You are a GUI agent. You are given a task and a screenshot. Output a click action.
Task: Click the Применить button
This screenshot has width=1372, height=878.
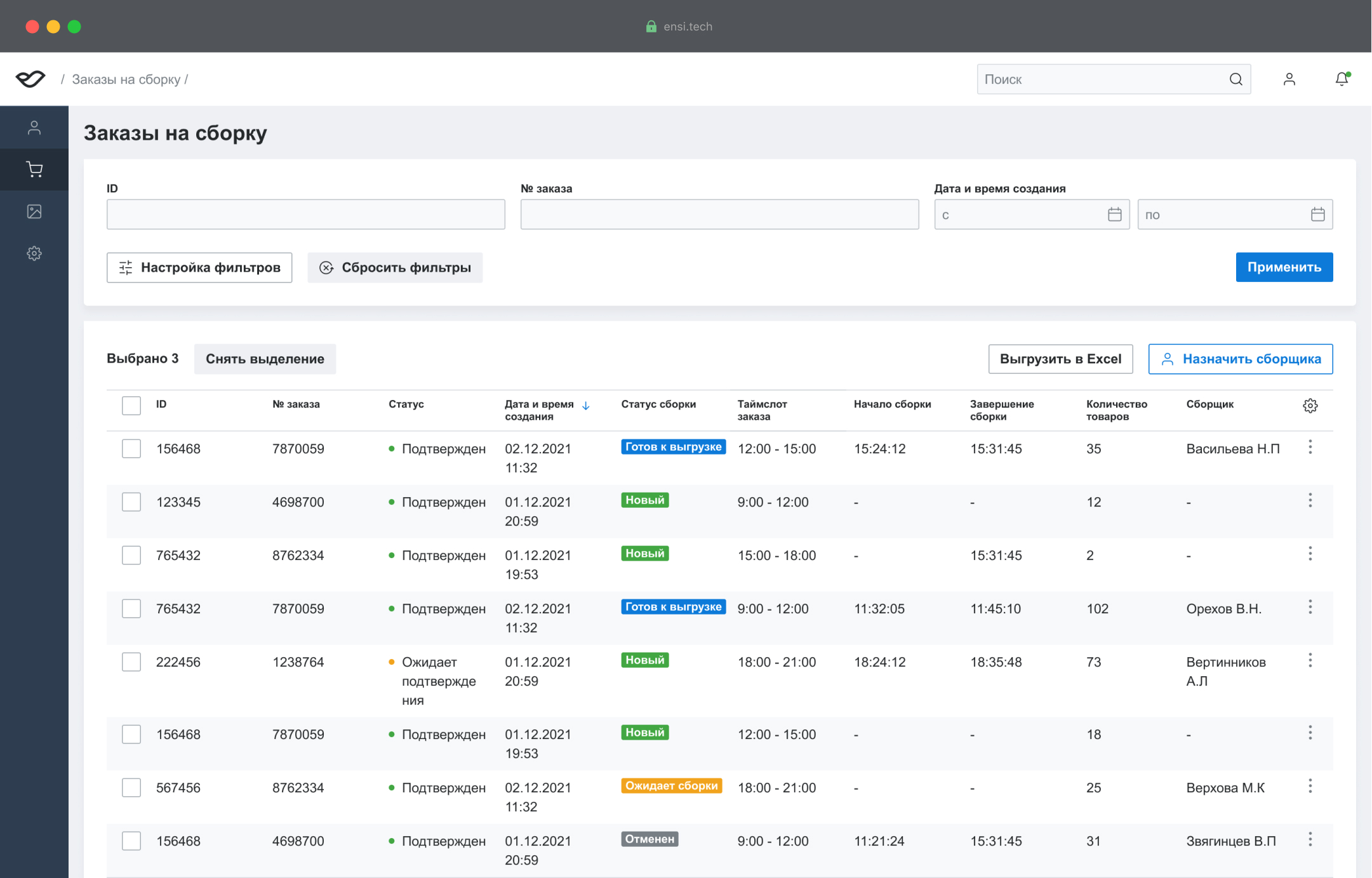coord(1284,267)
